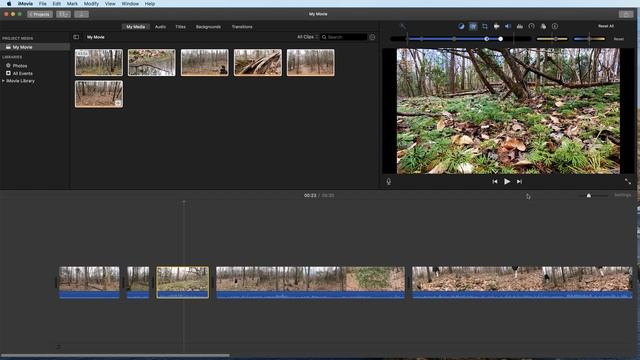Click the search field in media browser
Viewport: 640px width, 360px height.
[343, 37]
